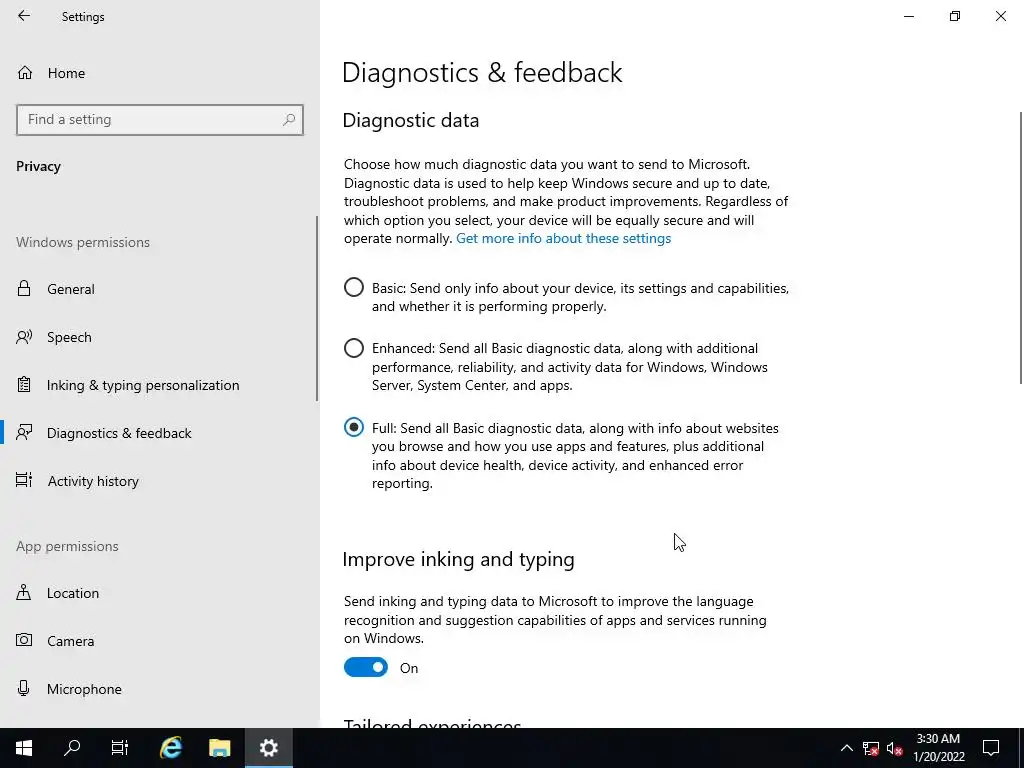Viewport: 1024px width, 768px height.
Task: Go to Settings Home
Action: [x=158, y=72]
